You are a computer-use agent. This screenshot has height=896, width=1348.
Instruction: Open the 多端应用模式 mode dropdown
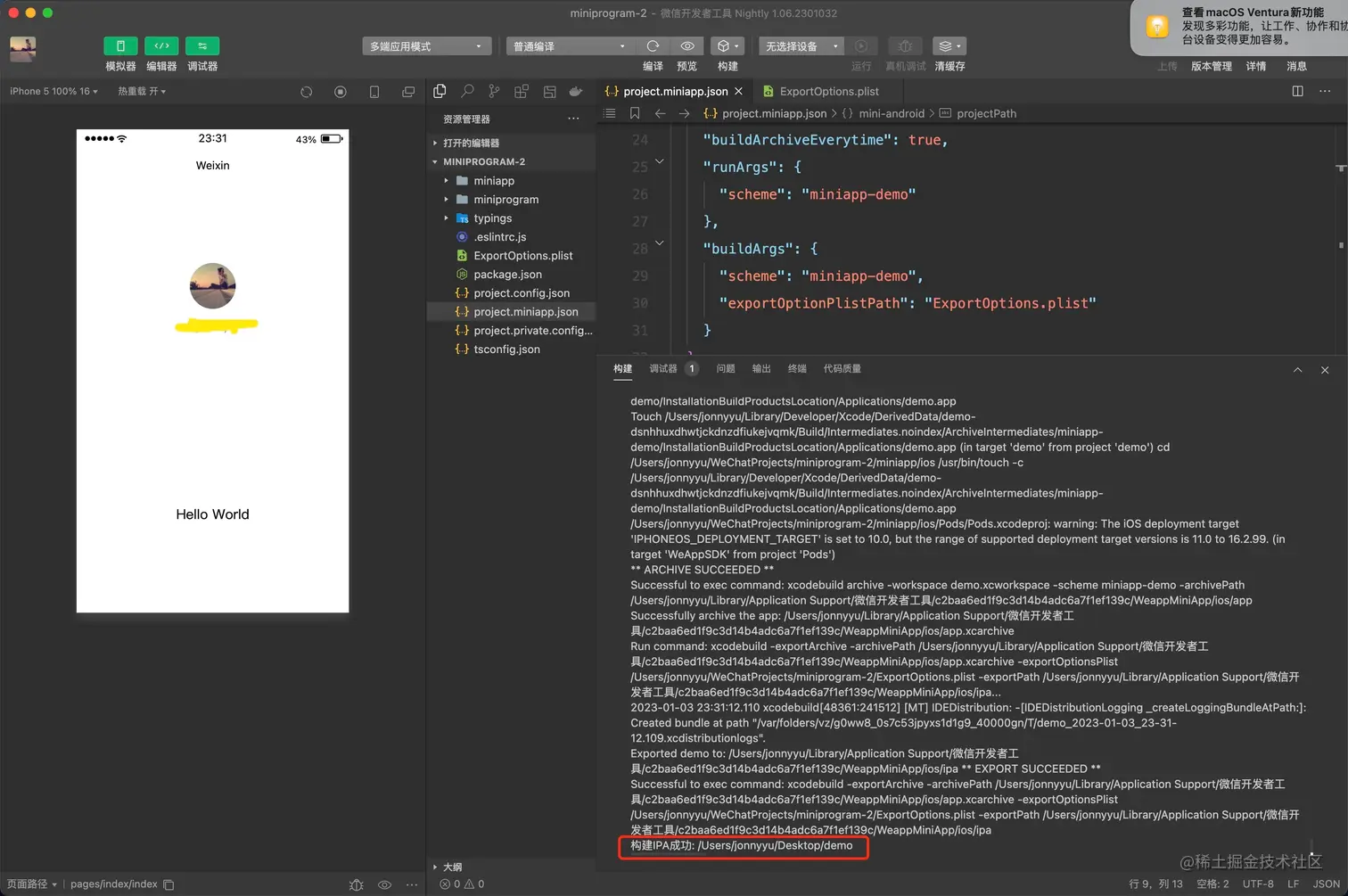(427, 46)
